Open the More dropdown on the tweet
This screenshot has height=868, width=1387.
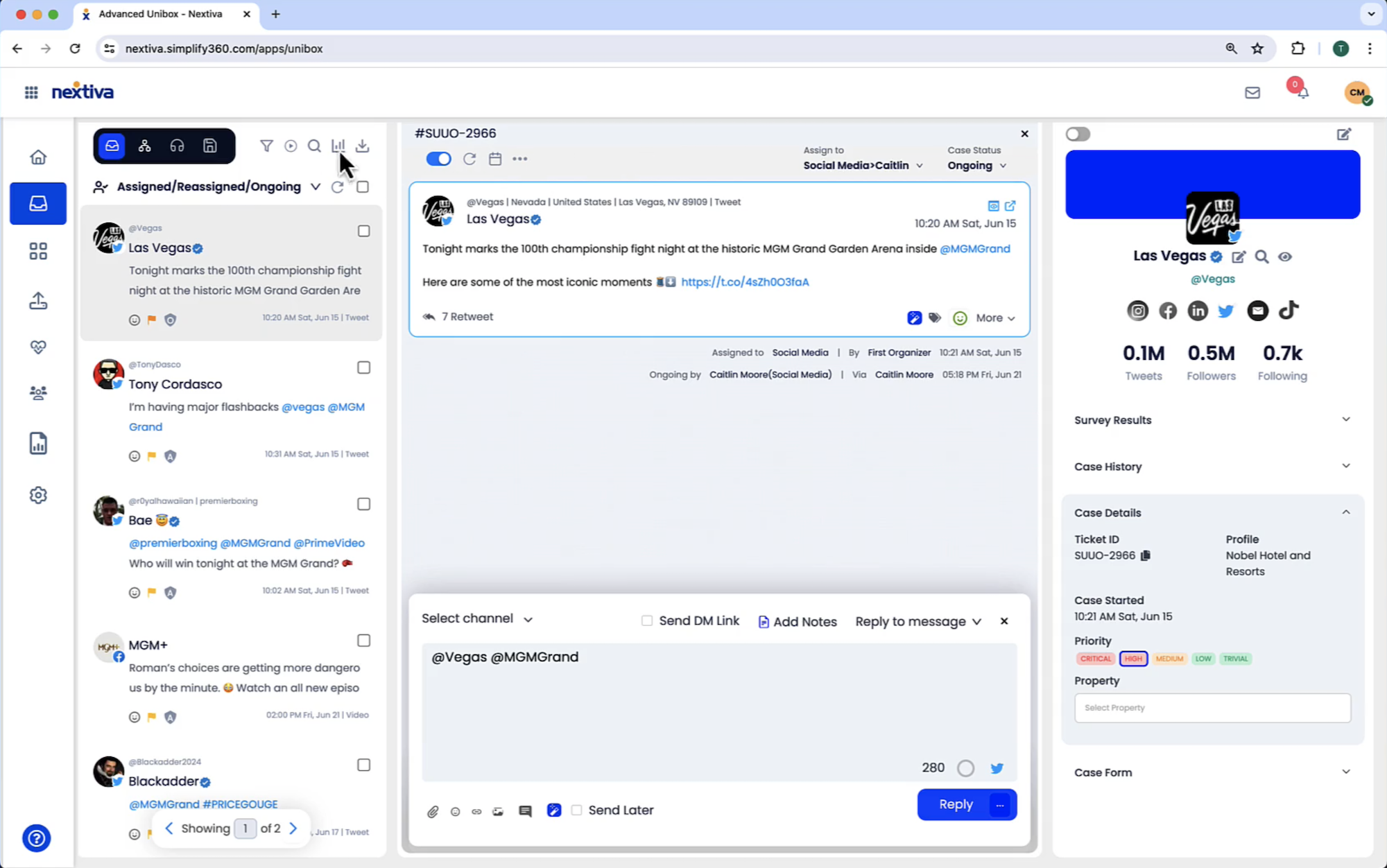coord(995,318)
